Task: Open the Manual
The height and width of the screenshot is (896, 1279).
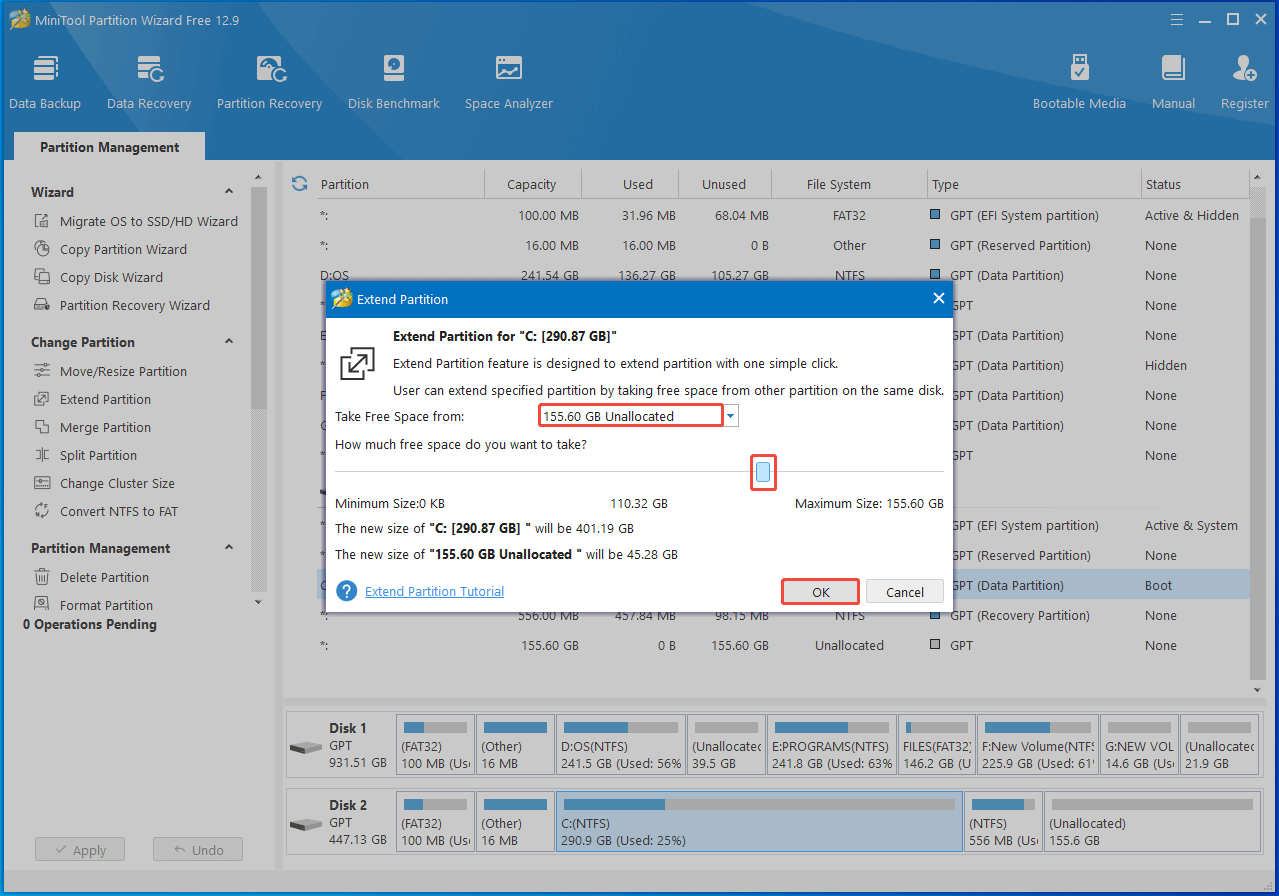Action: click(x=1173, y=82)
